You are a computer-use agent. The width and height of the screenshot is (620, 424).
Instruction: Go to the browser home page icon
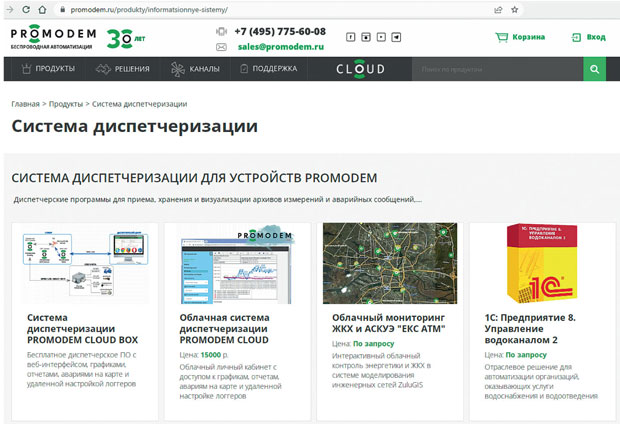pyautogui.click(x=42, y=9)
